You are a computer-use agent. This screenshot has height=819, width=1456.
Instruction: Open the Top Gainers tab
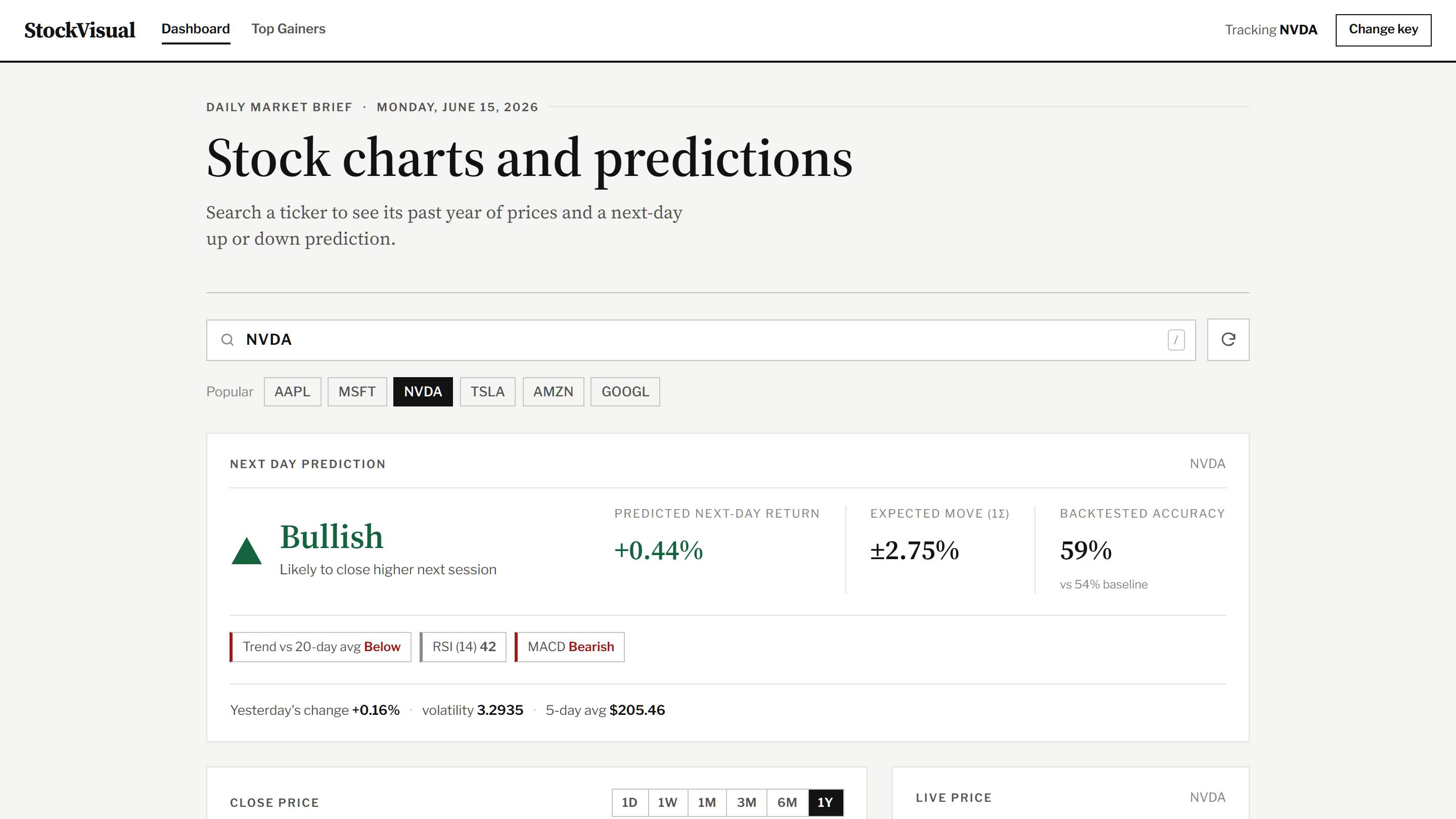coord(288,29)
